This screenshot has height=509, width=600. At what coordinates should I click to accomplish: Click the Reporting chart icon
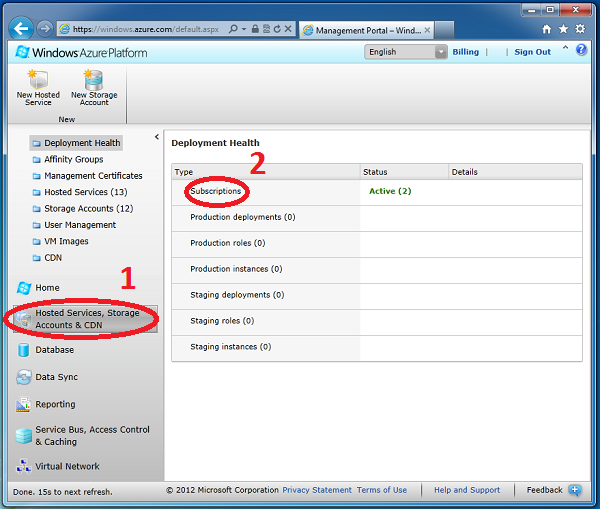(23, 405)
